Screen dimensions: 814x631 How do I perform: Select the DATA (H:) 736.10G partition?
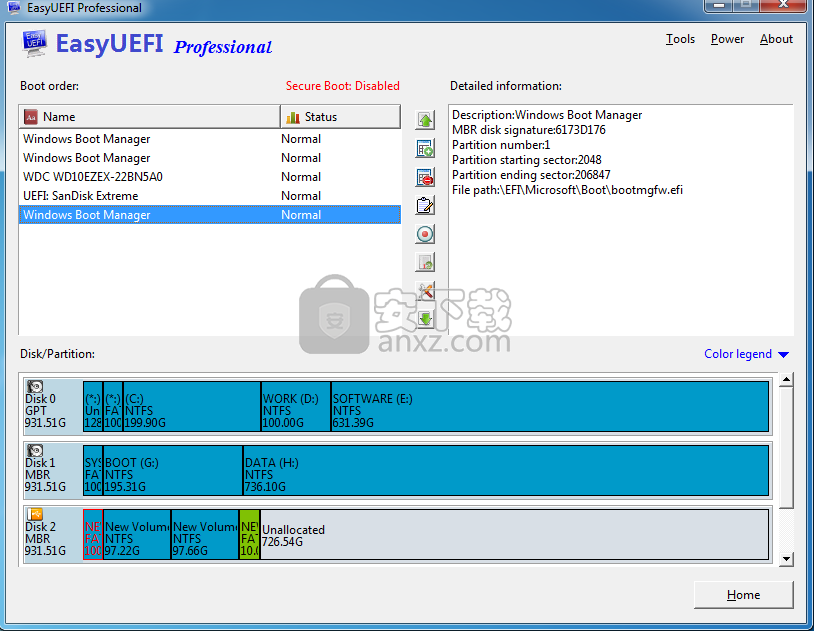506,471
